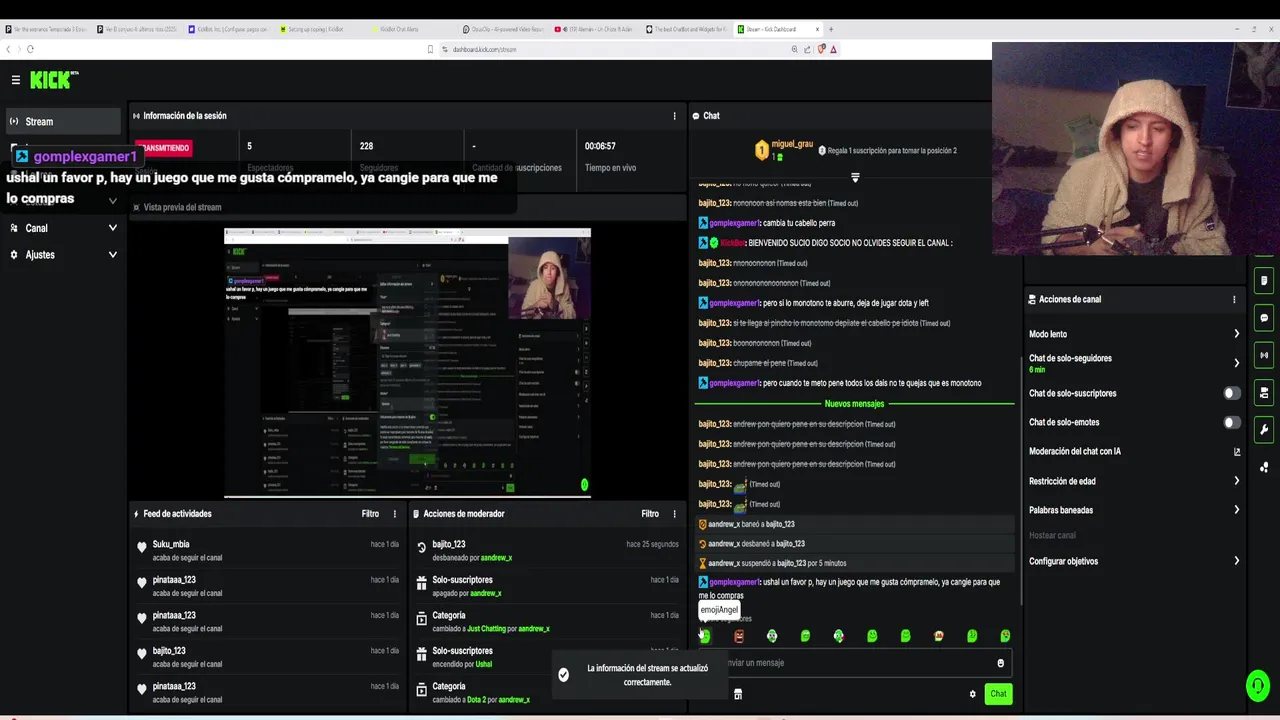
Task: Open the channel actions icon on right rail
Action: click(x=1264, y=392)
